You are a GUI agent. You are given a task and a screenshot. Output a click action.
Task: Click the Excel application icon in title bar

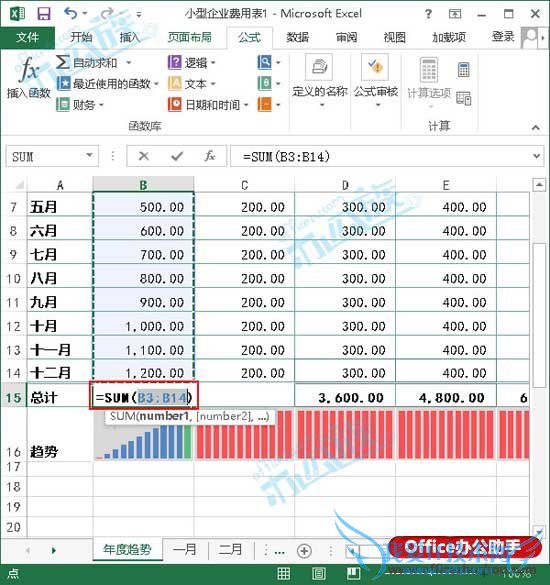point(17,14)
